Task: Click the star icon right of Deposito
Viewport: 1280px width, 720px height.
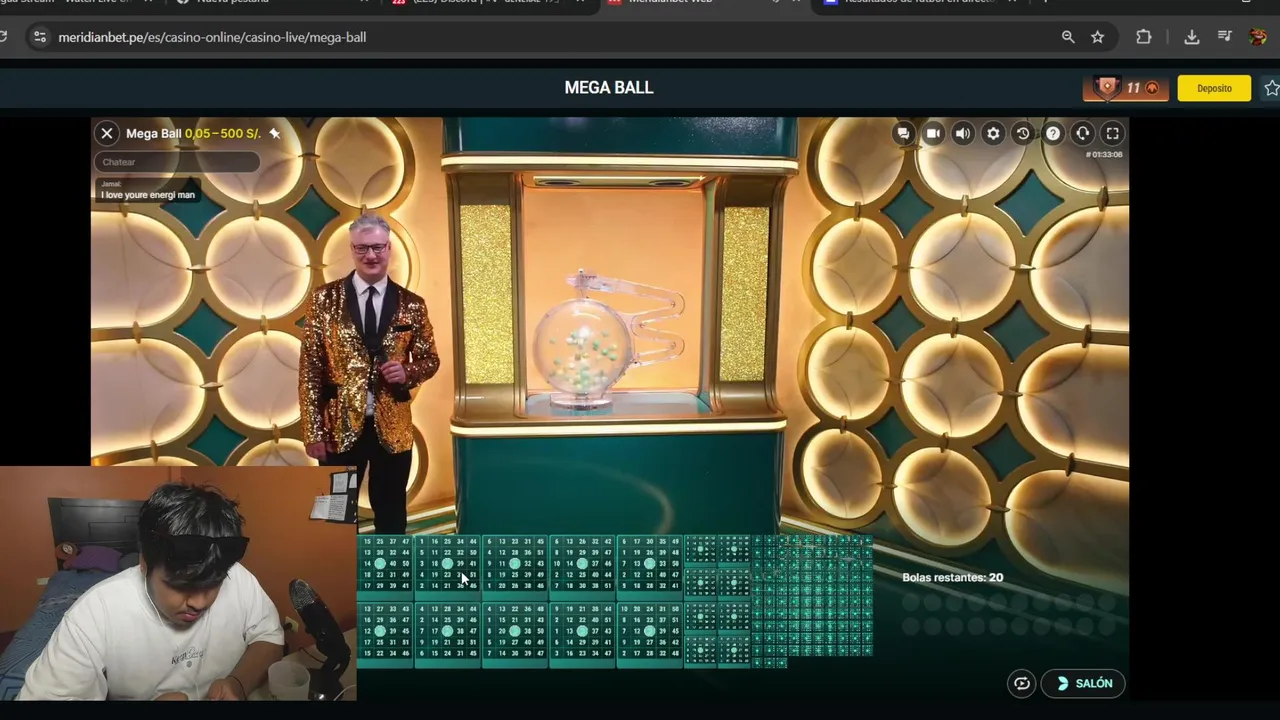Action: click(x=1271, y=88)
